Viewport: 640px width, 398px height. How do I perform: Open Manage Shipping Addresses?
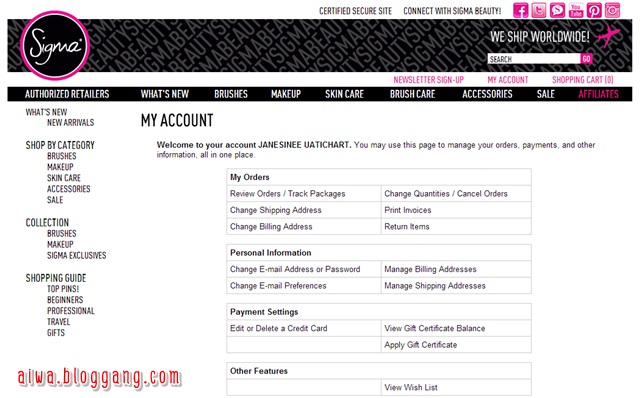(435, 286)
